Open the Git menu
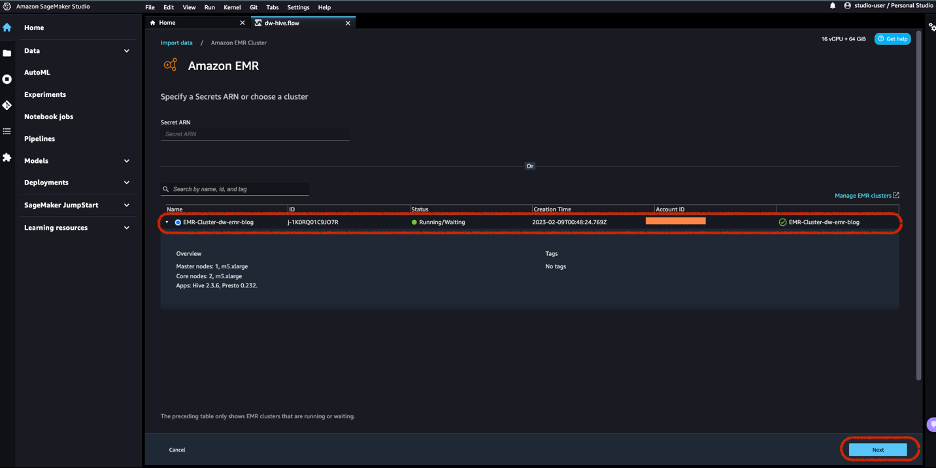Image resolution: width=936 pixels, height=468 pixels. click(x=254, y=7)
